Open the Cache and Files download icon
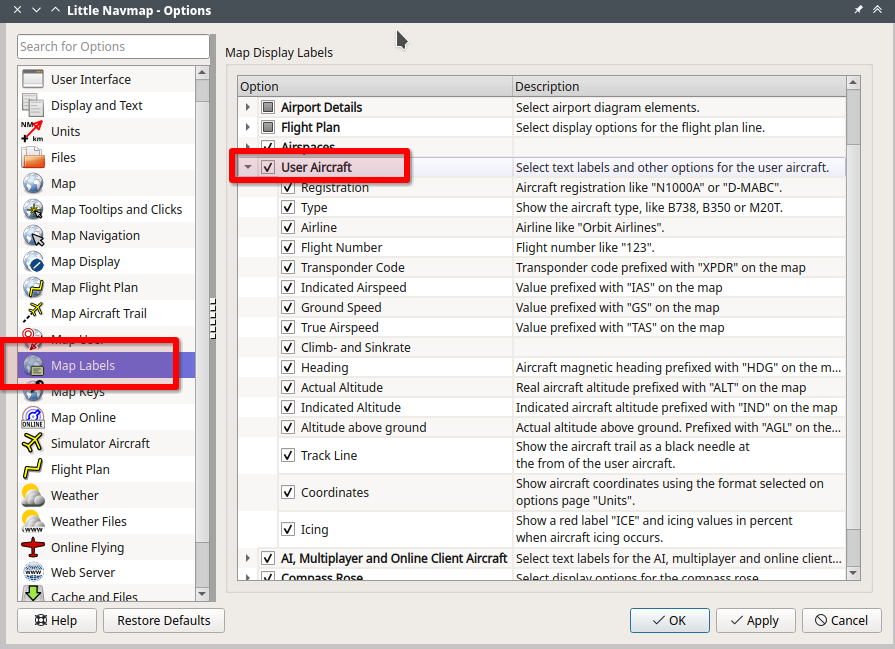The image size is (895, 649). 33,594
